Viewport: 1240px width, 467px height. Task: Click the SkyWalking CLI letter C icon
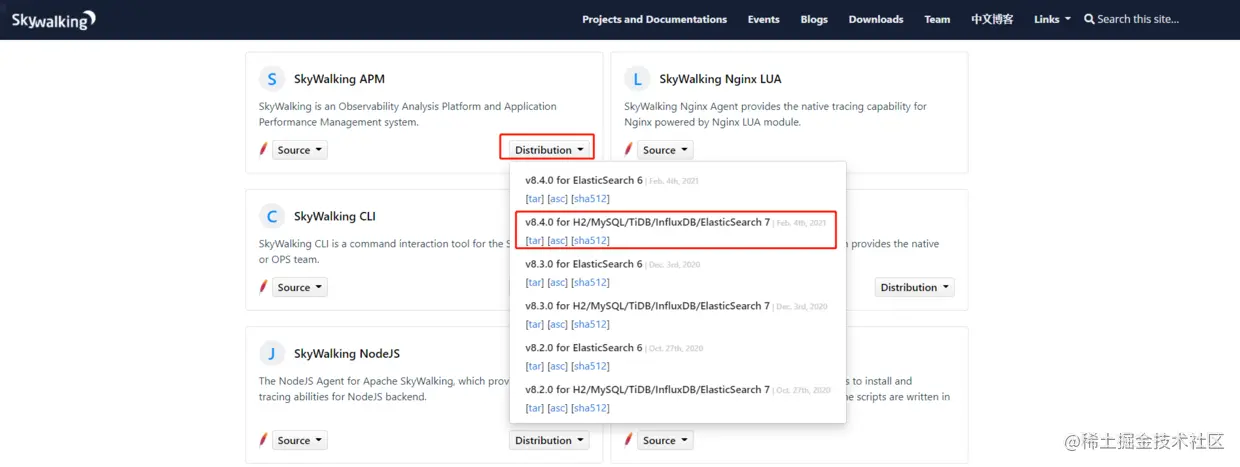coord(272,216)
